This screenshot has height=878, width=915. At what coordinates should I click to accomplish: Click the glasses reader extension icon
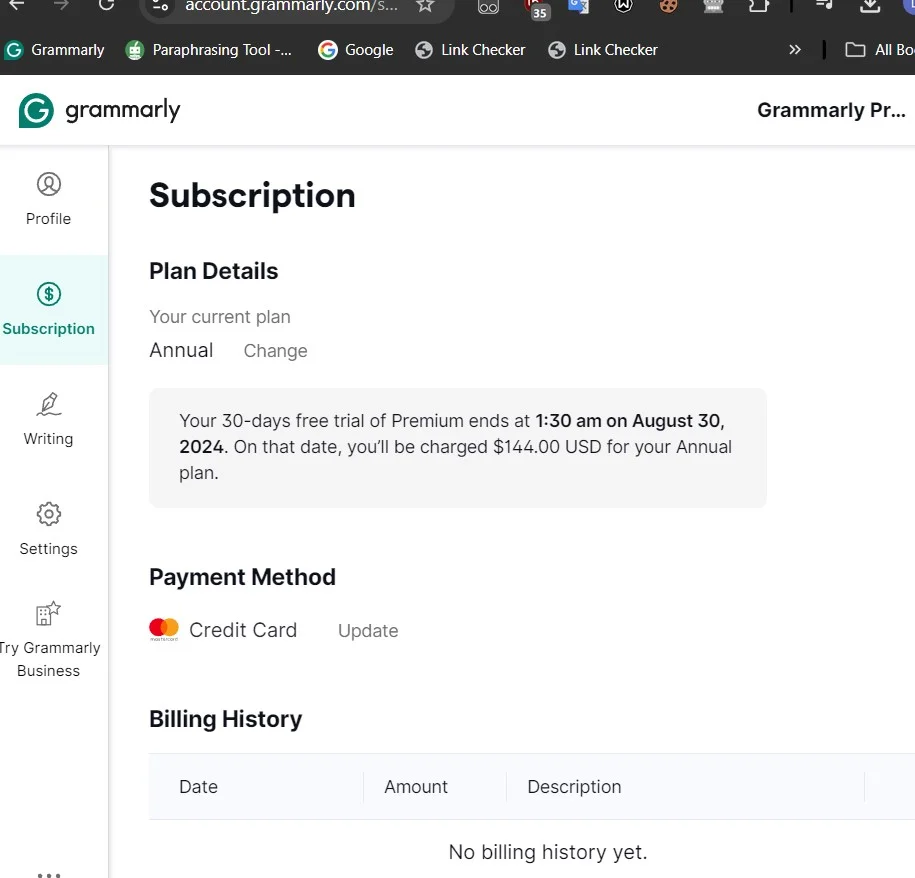(488, 6)
